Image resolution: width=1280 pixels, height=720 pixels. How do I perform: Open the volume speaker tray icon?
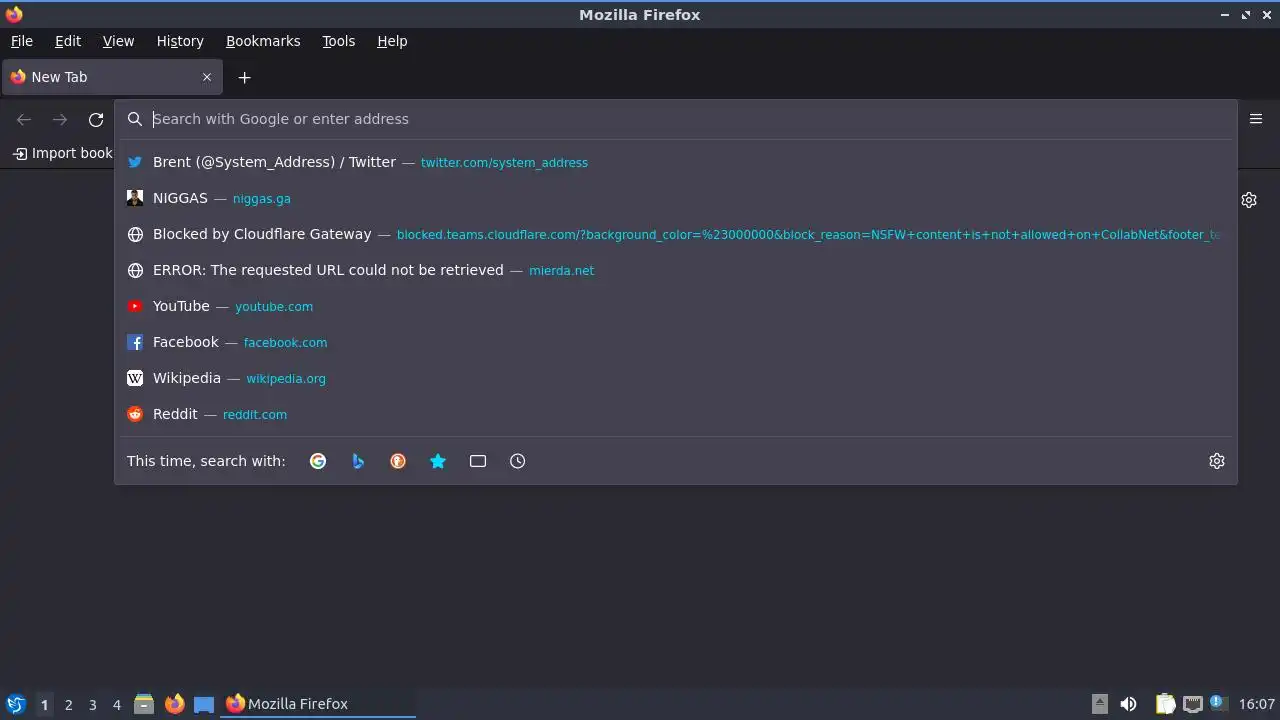pos(1128,704)
